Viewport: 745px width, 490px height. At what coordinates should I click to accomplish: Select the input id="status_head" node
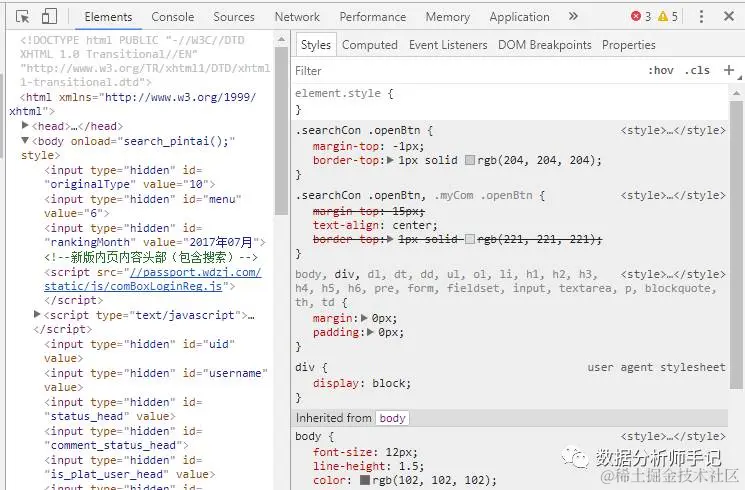click(x=124, y=409)
